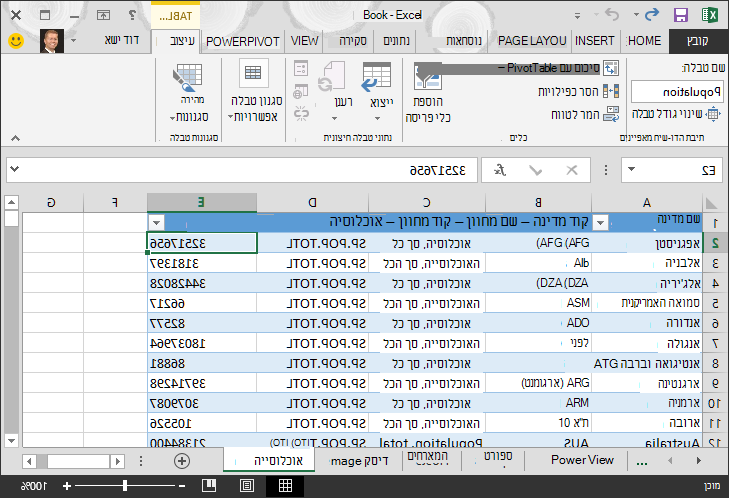The width and height of the screenshot is (729, 498).
Task: Click the Convert to Range icon
Action: click(611, 114)
